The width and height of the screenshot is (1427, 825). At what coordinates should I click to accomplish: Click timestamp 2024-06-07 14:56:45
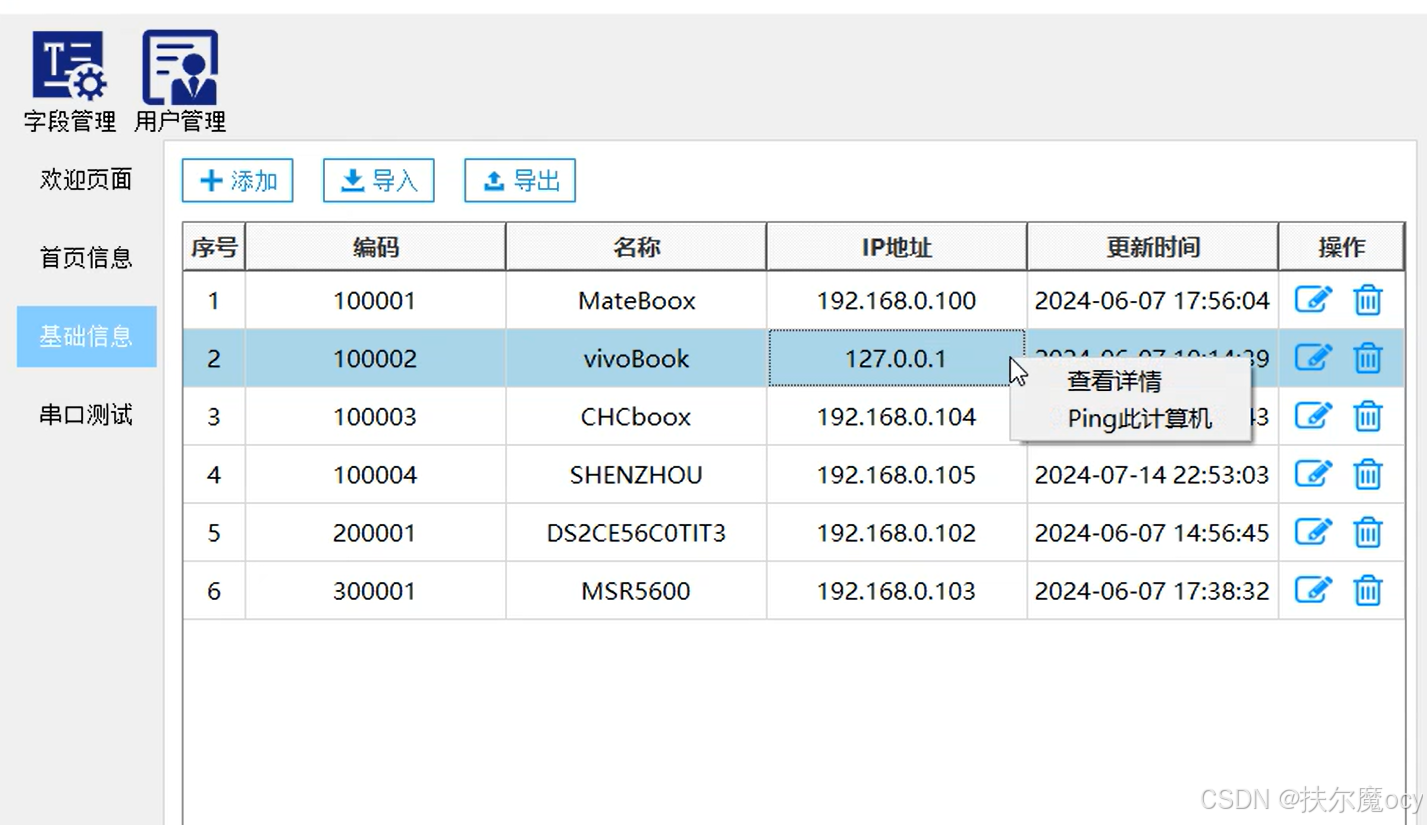[x=1152, y=532]
